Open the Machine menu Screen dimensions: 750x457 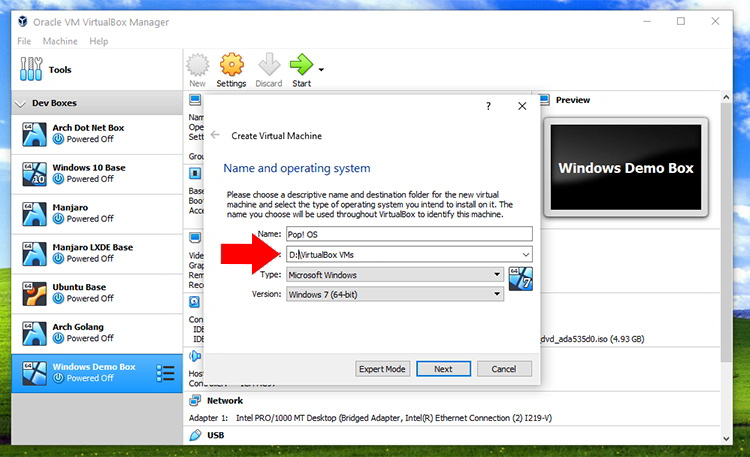(60, 41)
